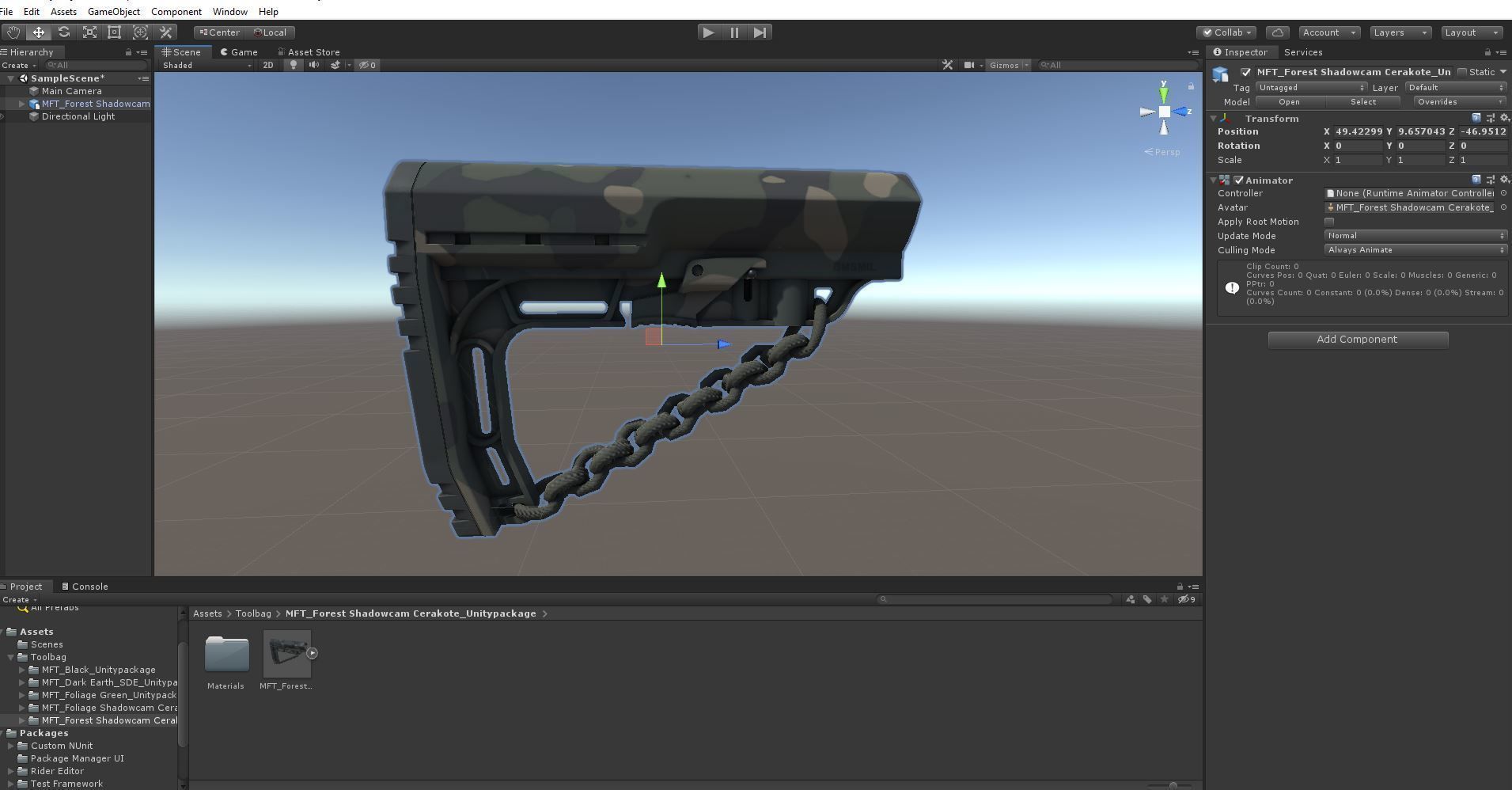Select the Hand tool

(13, 32)
